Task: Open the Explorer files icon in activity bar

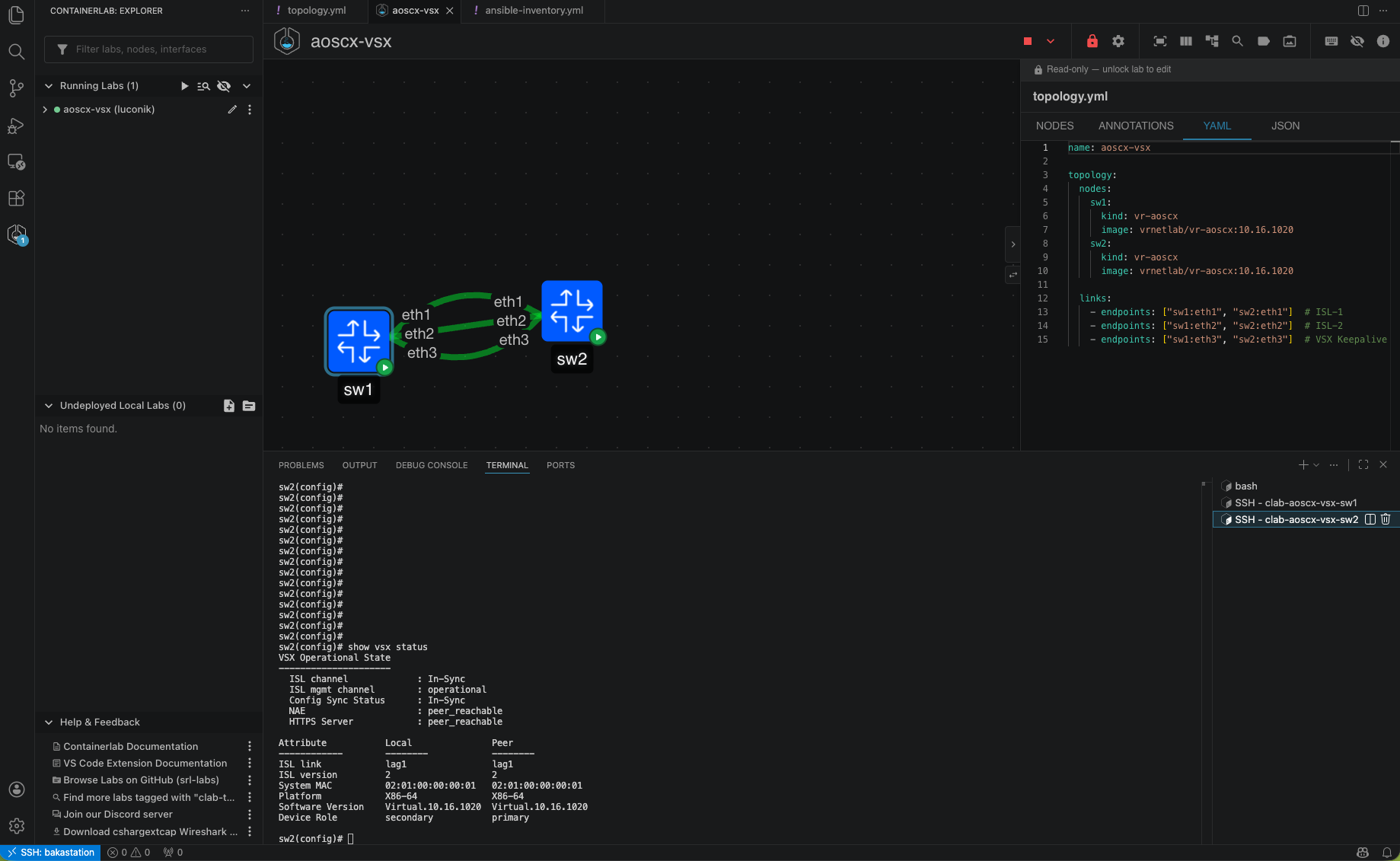Action: coord(16,15)
